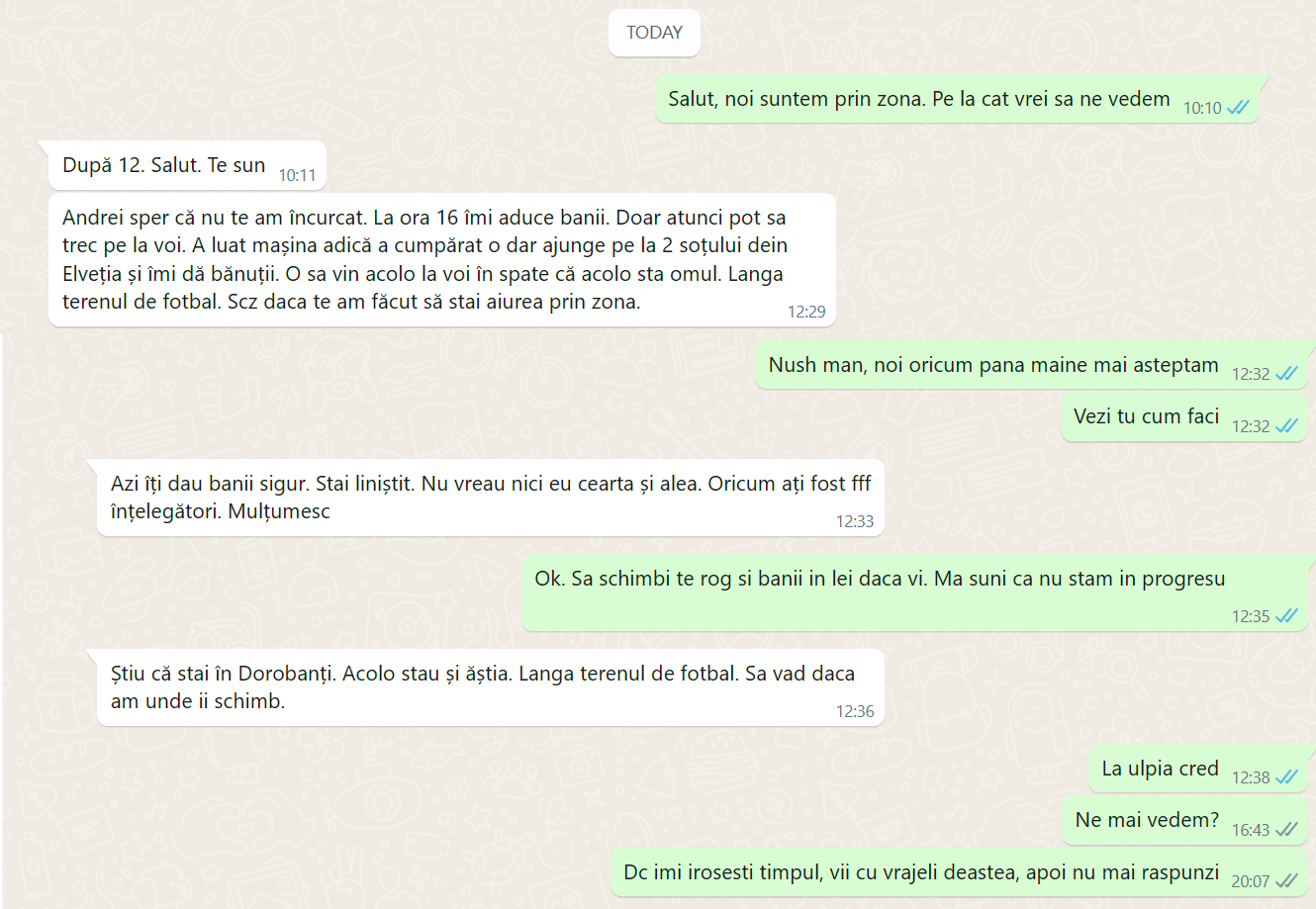Click read ticks on 'La ulpia cred'
The image size is (1316, 909).
[x=1286, y=777]
